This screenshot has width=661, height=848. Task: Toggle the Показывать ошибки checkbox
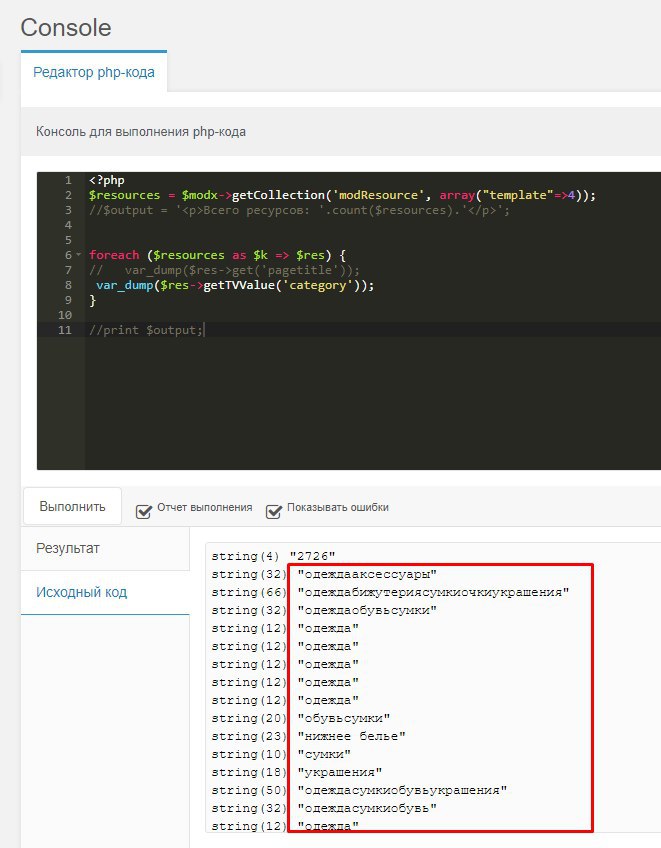[x=274, y=511]
